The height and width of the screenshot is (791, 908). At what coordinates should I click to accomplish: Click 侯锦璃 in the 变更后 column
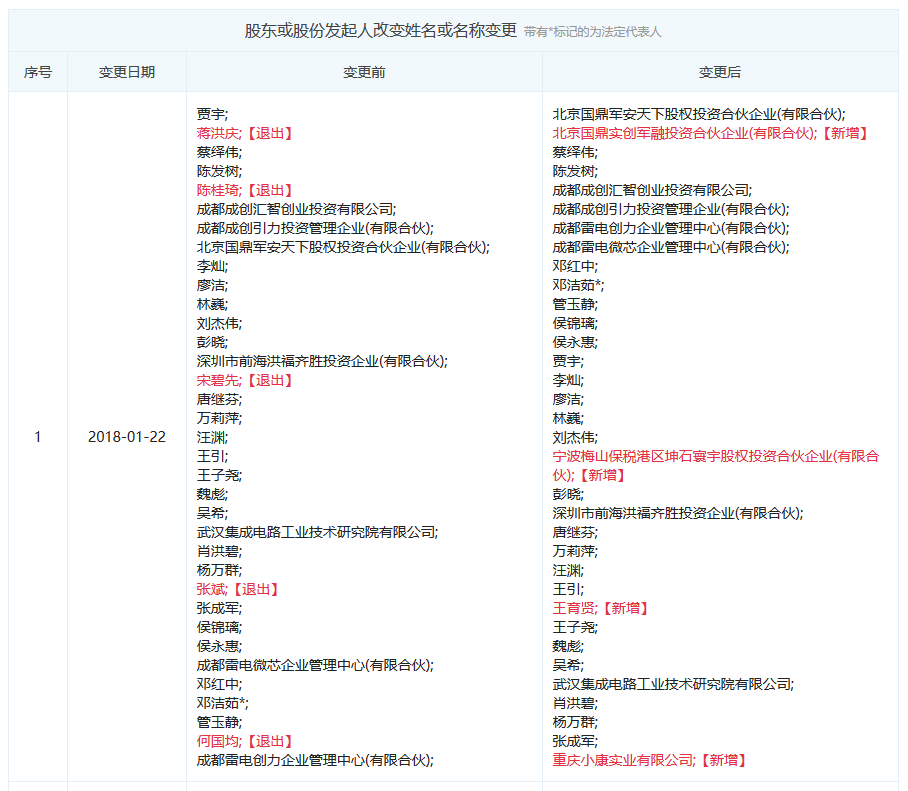[575, 323]
